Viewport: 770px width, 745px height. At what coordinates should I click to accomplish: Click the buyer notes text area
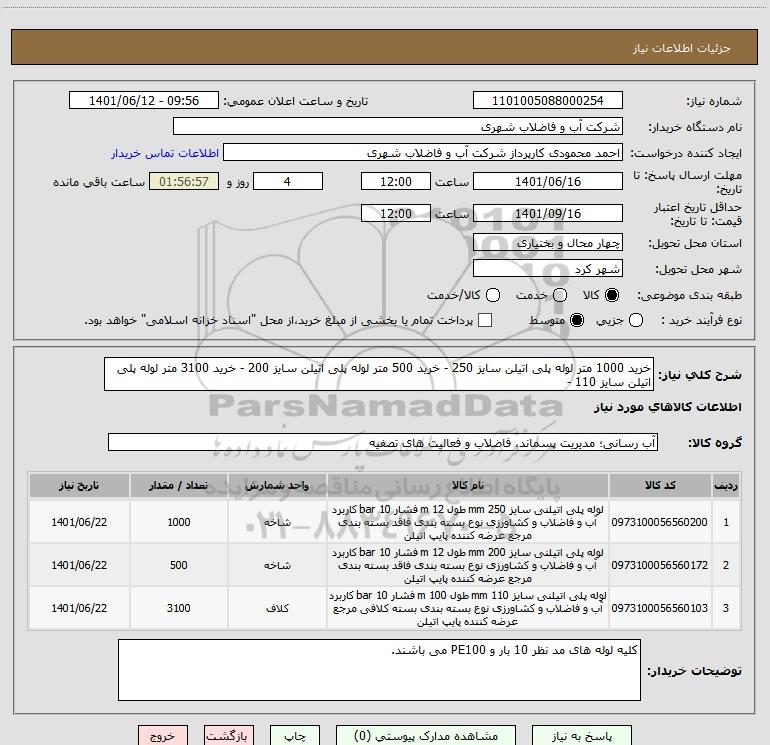[379, 670]
